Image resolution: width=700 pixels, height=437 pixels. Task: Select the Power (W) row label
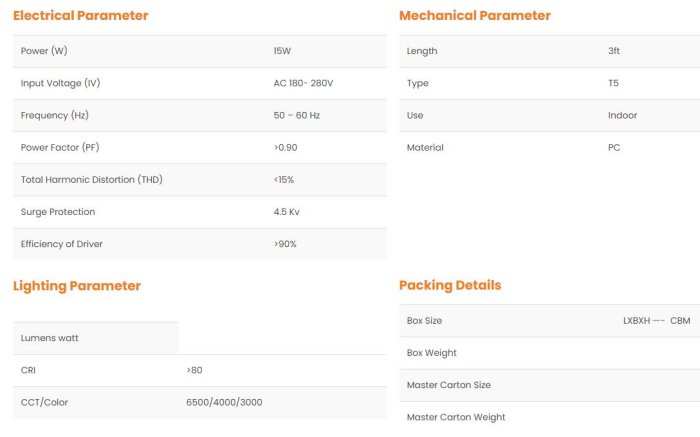(44, 51)
